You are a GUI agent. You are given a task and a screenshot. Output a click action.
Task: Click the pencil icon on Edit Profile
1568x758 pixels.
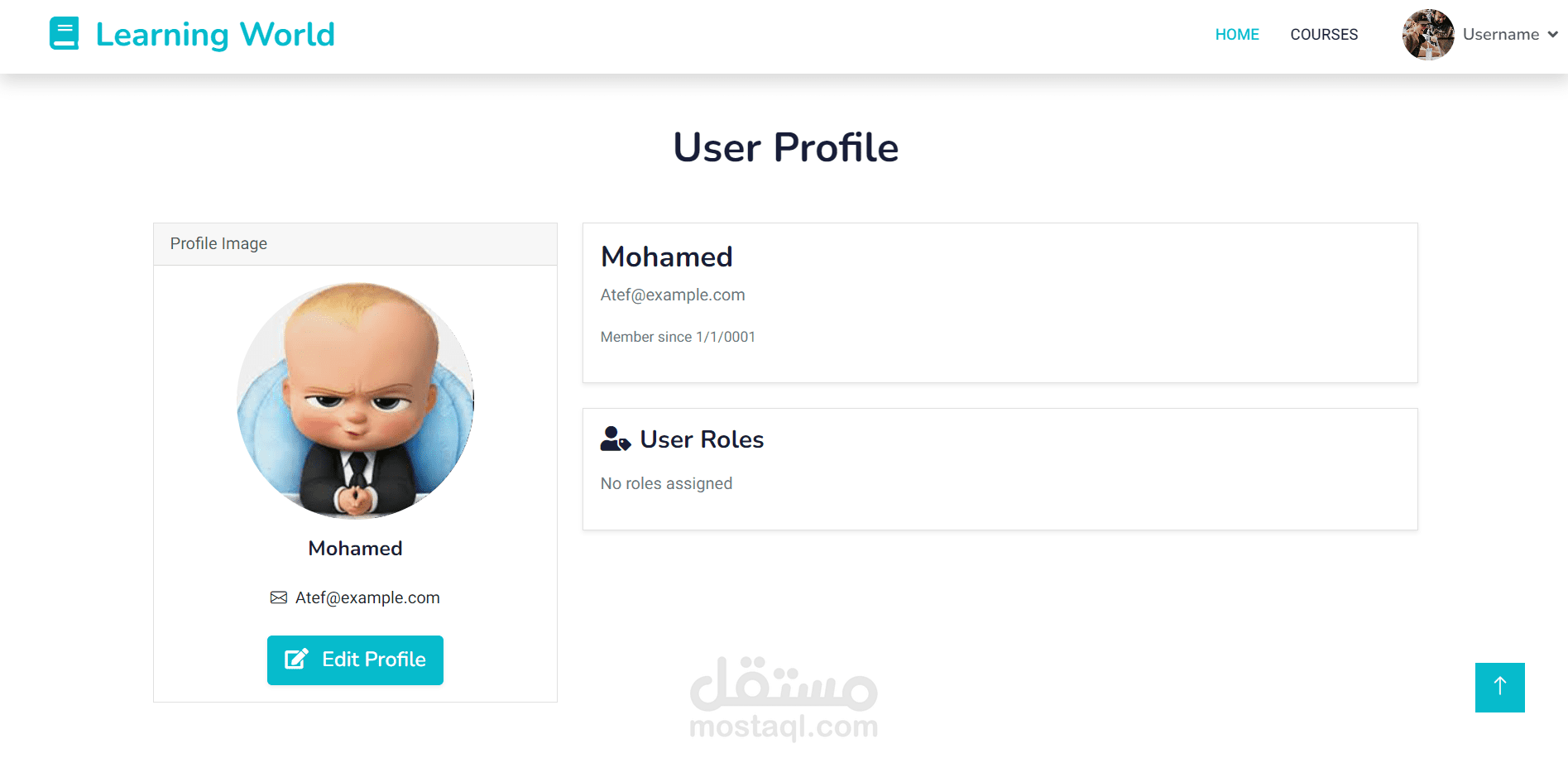tap(296, 660)
